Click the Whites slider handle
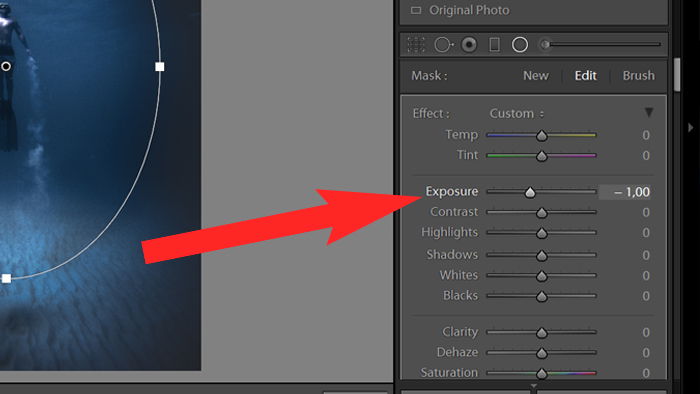Viewport: 700px width, 394px height. tap(542, 276)
